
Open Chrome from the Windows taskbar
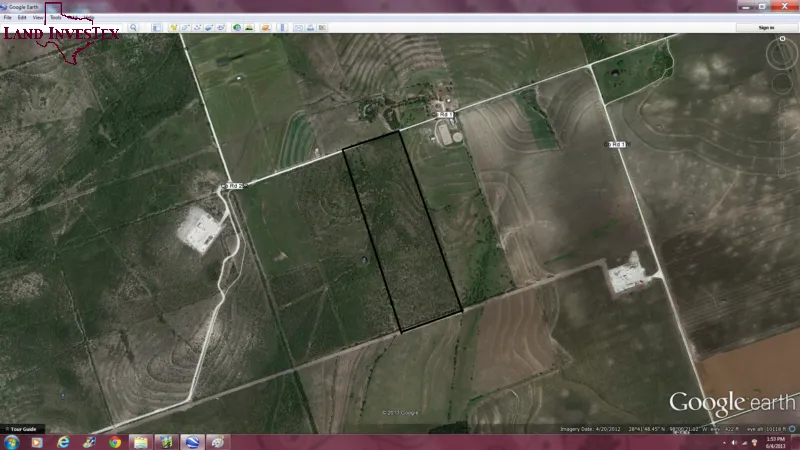coord(115,442)
